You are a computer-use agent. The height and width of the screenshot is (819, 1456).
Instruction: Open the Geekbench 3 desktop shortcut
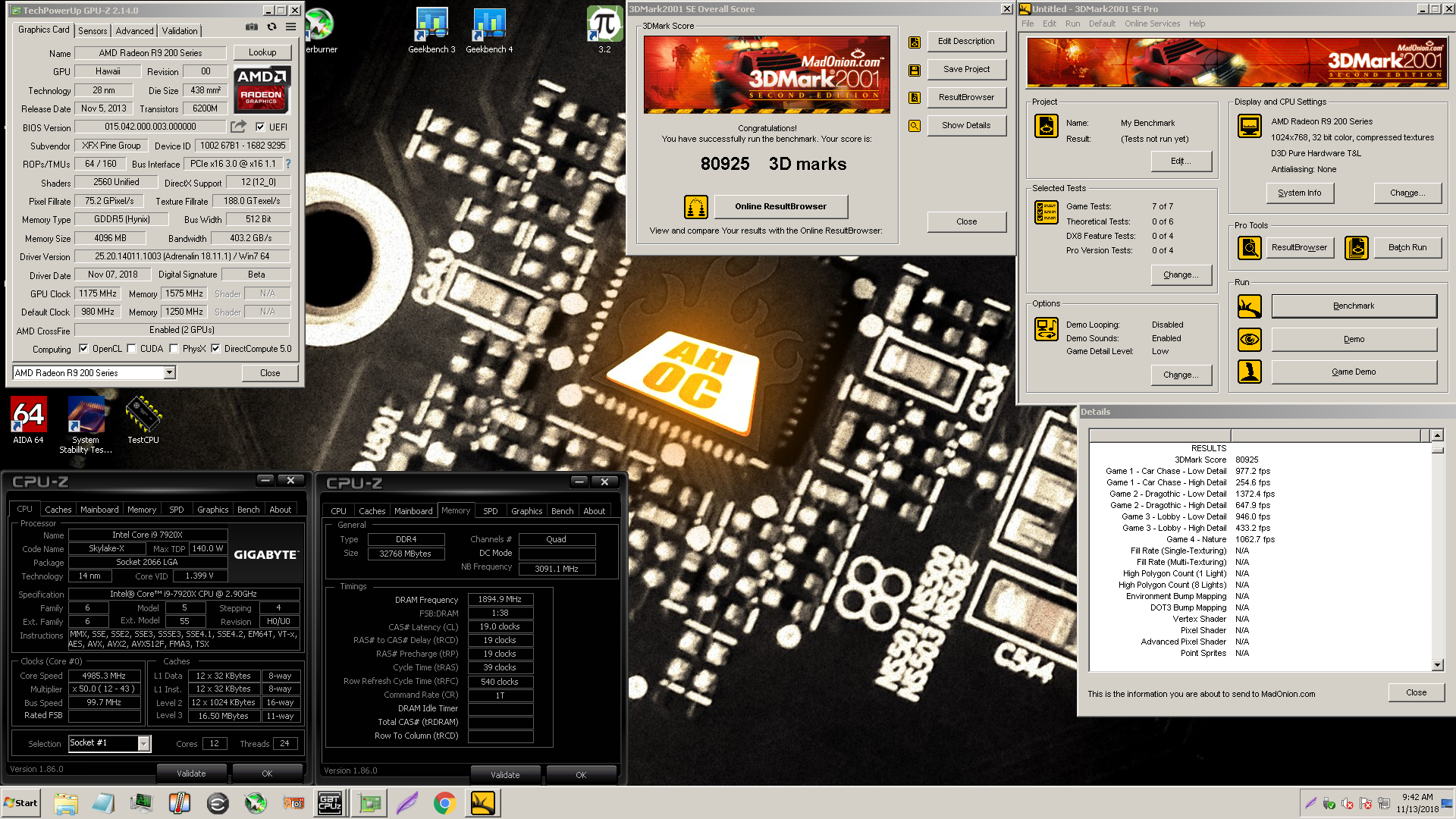tap(431, 30)
